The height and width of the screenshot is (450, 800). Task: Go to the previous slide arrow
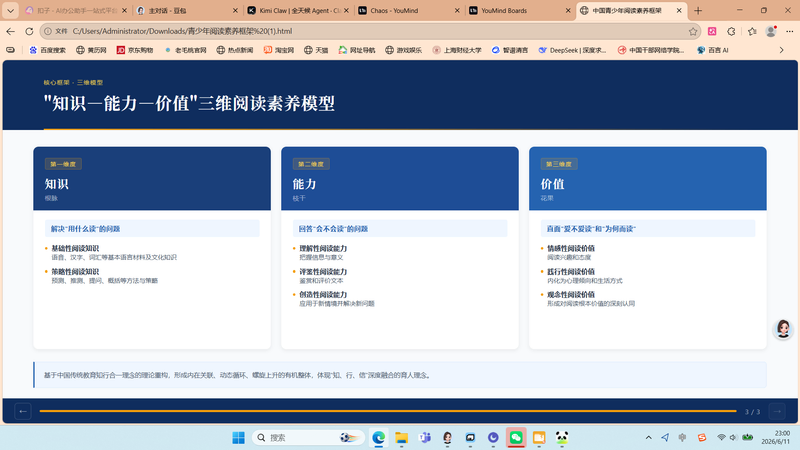click(x=22, y=411)
